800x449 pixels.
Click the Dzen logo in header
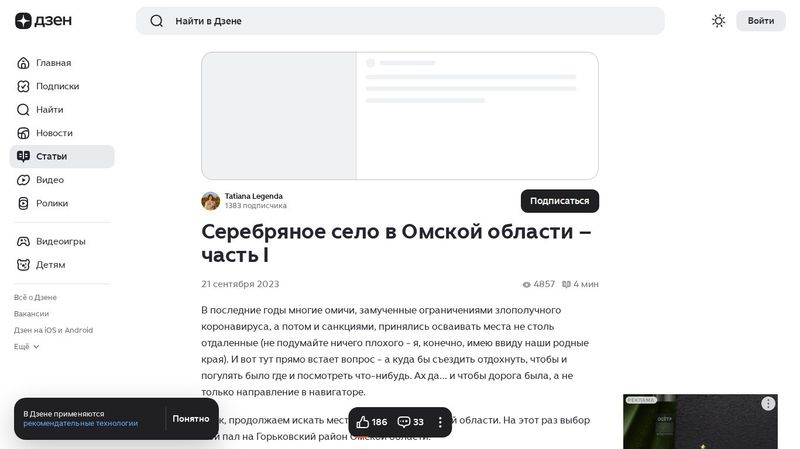pyautogui.click(x=43, y=21)
